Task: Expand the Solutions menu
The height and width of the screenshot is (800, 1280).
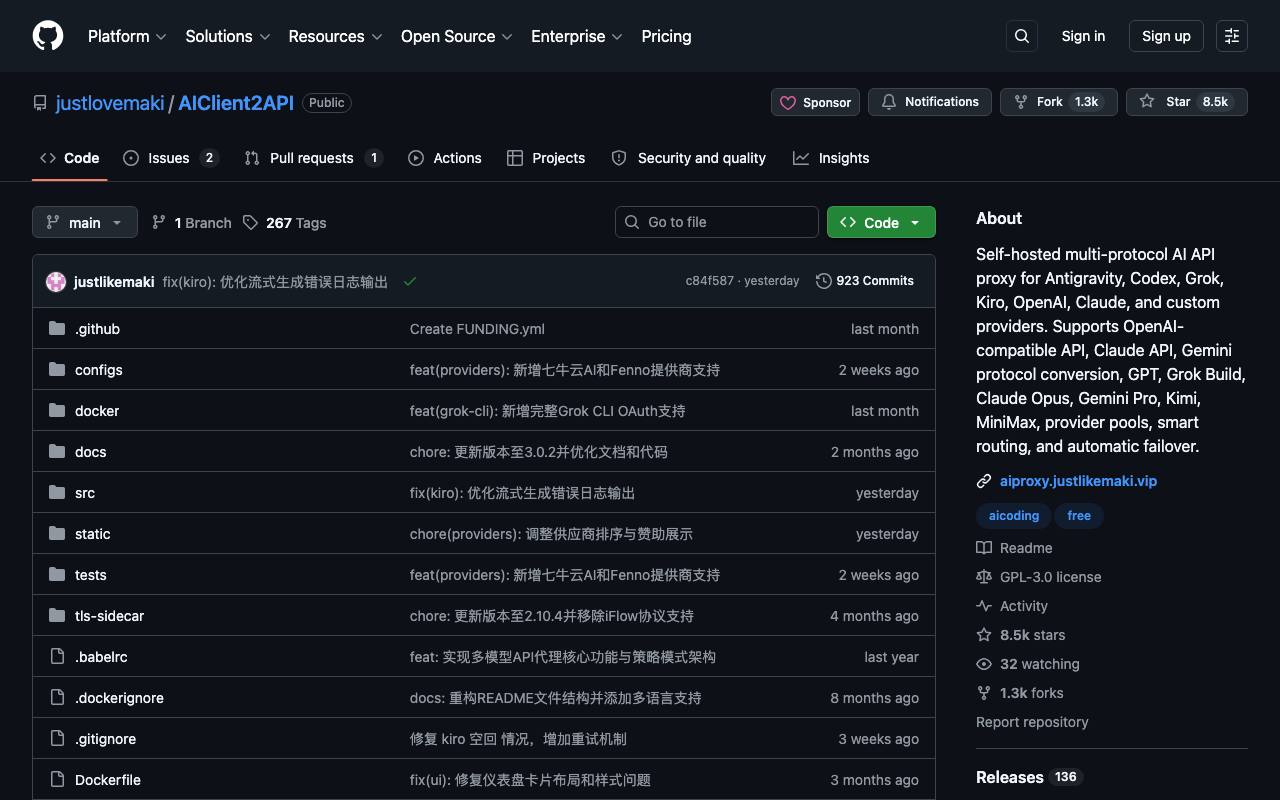Action: point(228,36)
